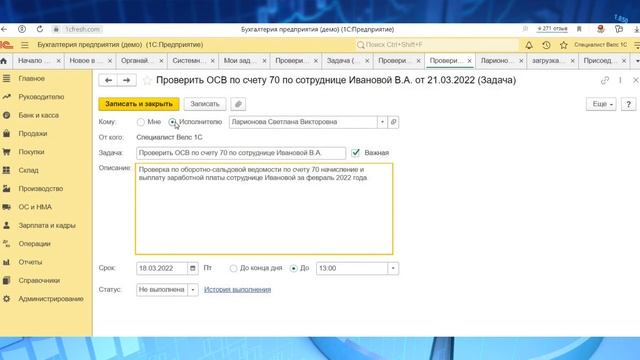Open Справочники section in sidebar
Image resolution: width=640 pixels, height=360 pixels.
[39, 280]
